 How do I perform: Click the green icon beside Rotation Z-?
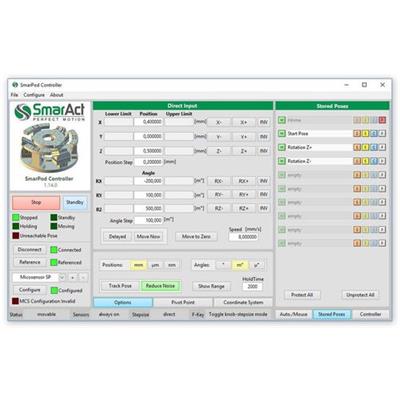coord(282,161)
